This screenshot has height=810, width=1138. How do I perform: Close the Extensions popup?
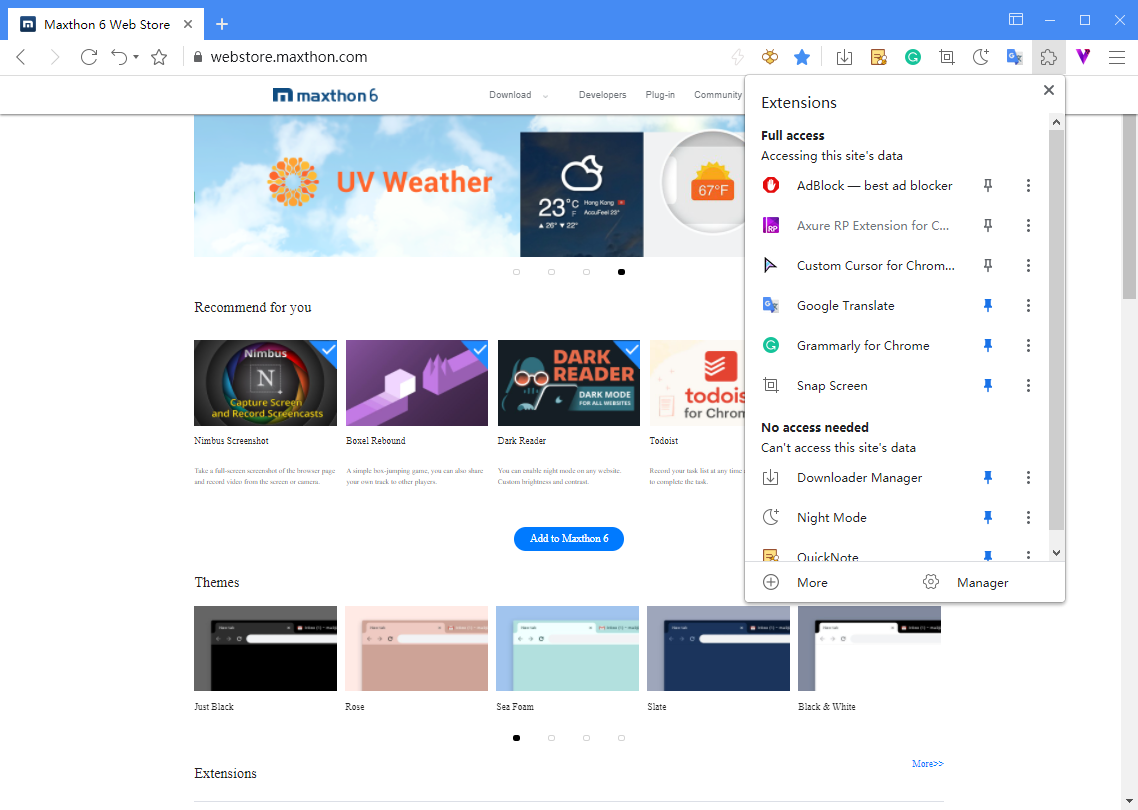(x=1049, y=90)
